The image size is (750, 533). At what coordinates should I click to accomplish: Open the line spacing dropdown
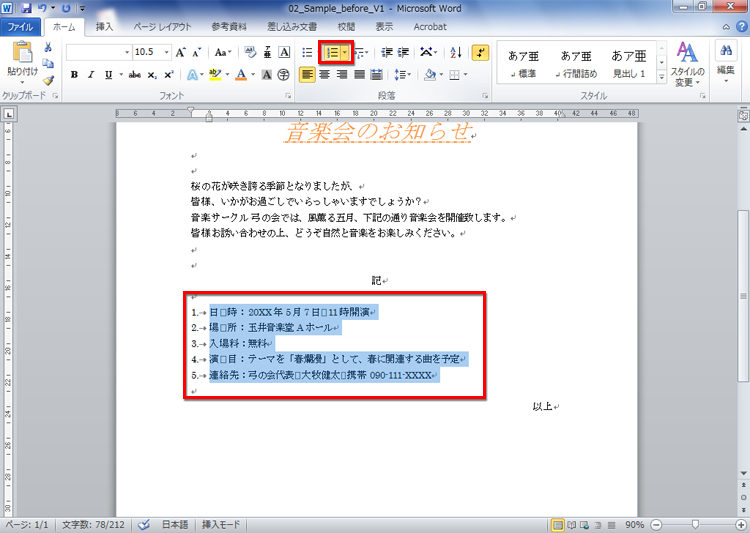(x=402, y=75)
